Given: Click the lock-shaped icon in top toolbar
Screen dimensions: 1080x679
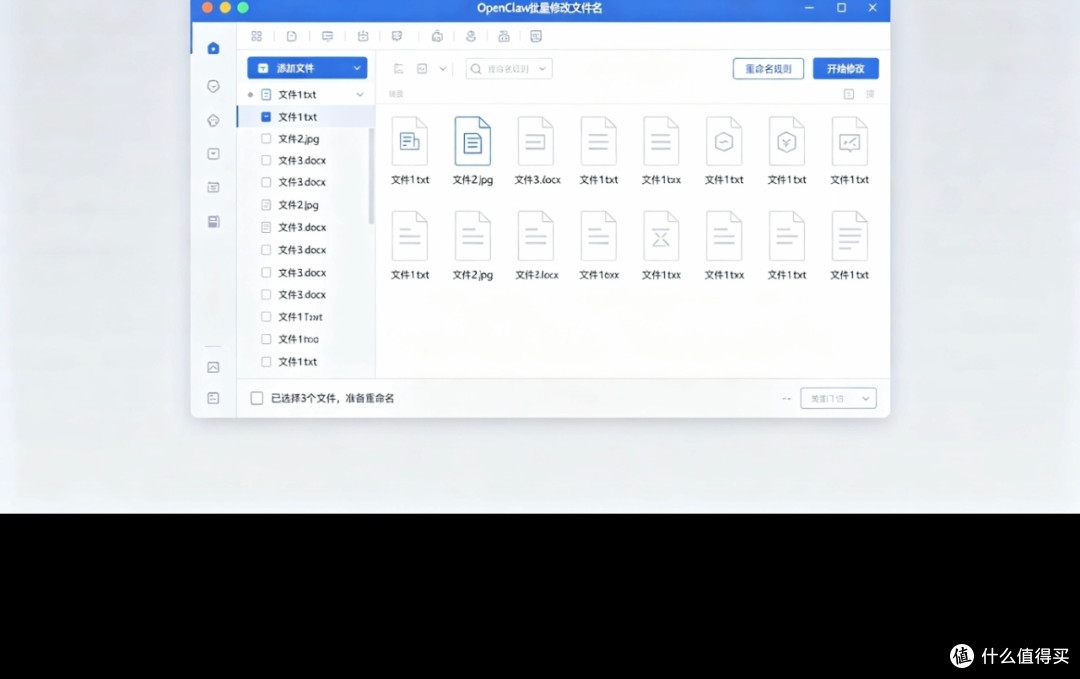Looking at the screenshot, I should (504, 36).
